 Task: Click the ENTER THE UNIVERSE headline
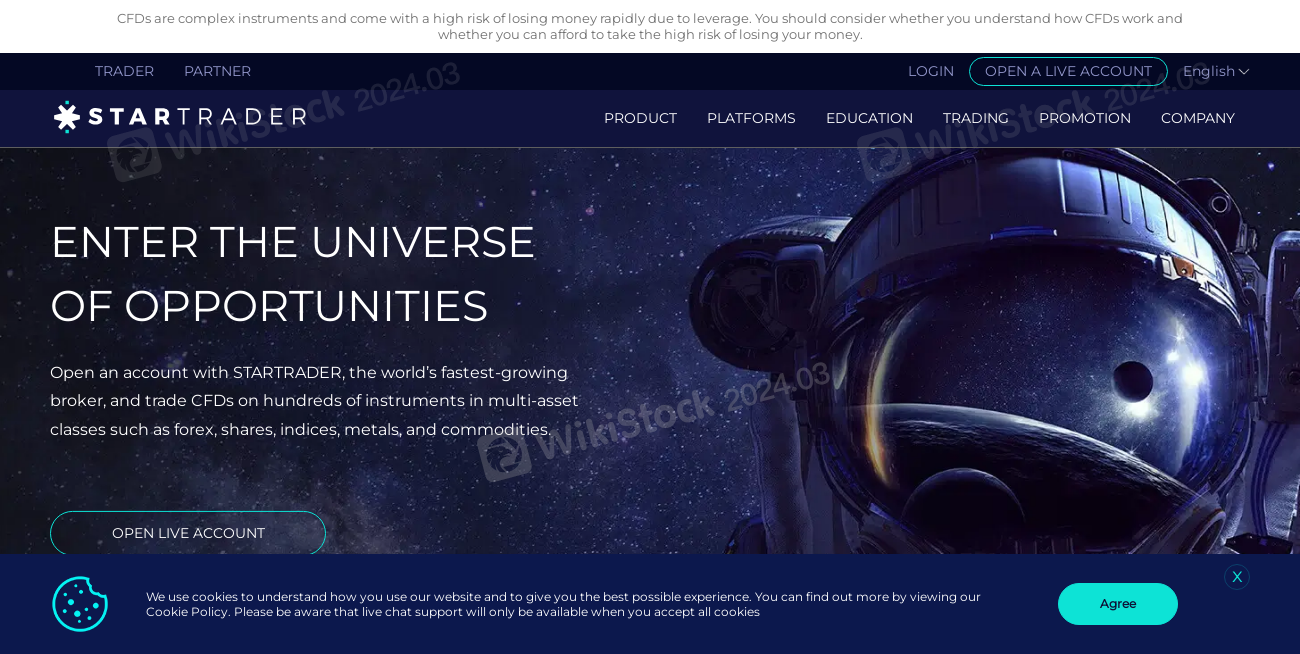pyautogui.click(x=292, y=242)
